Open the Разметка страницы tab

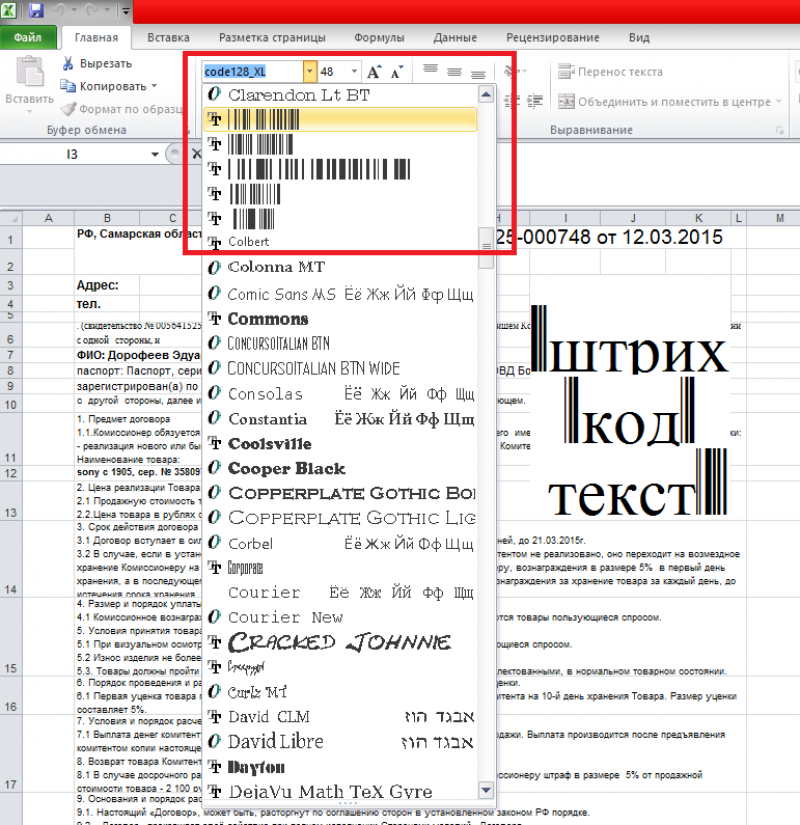272,37
